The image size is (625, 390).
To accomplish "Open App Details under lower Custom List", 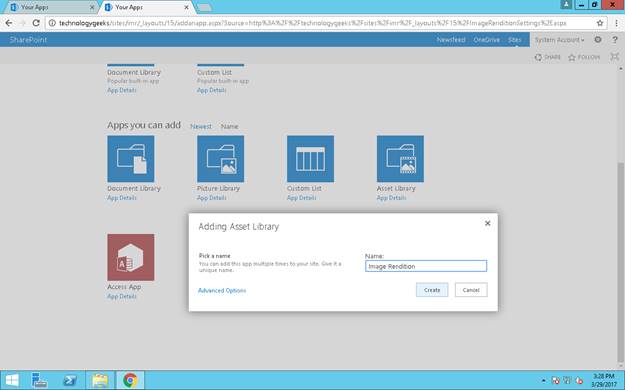I will coord(301,198).
